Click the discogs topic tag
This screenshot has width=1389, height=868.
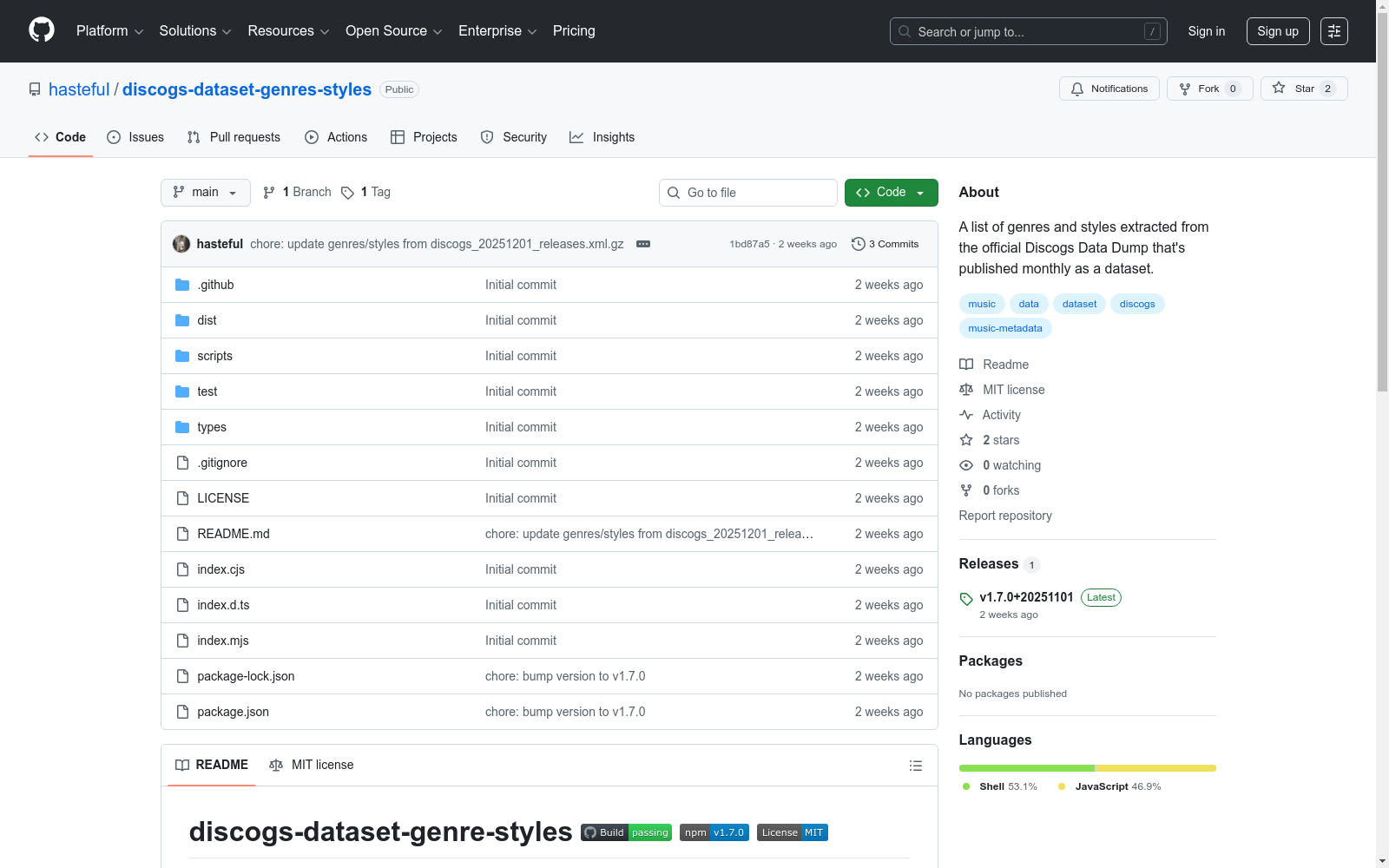[1137, 304]
